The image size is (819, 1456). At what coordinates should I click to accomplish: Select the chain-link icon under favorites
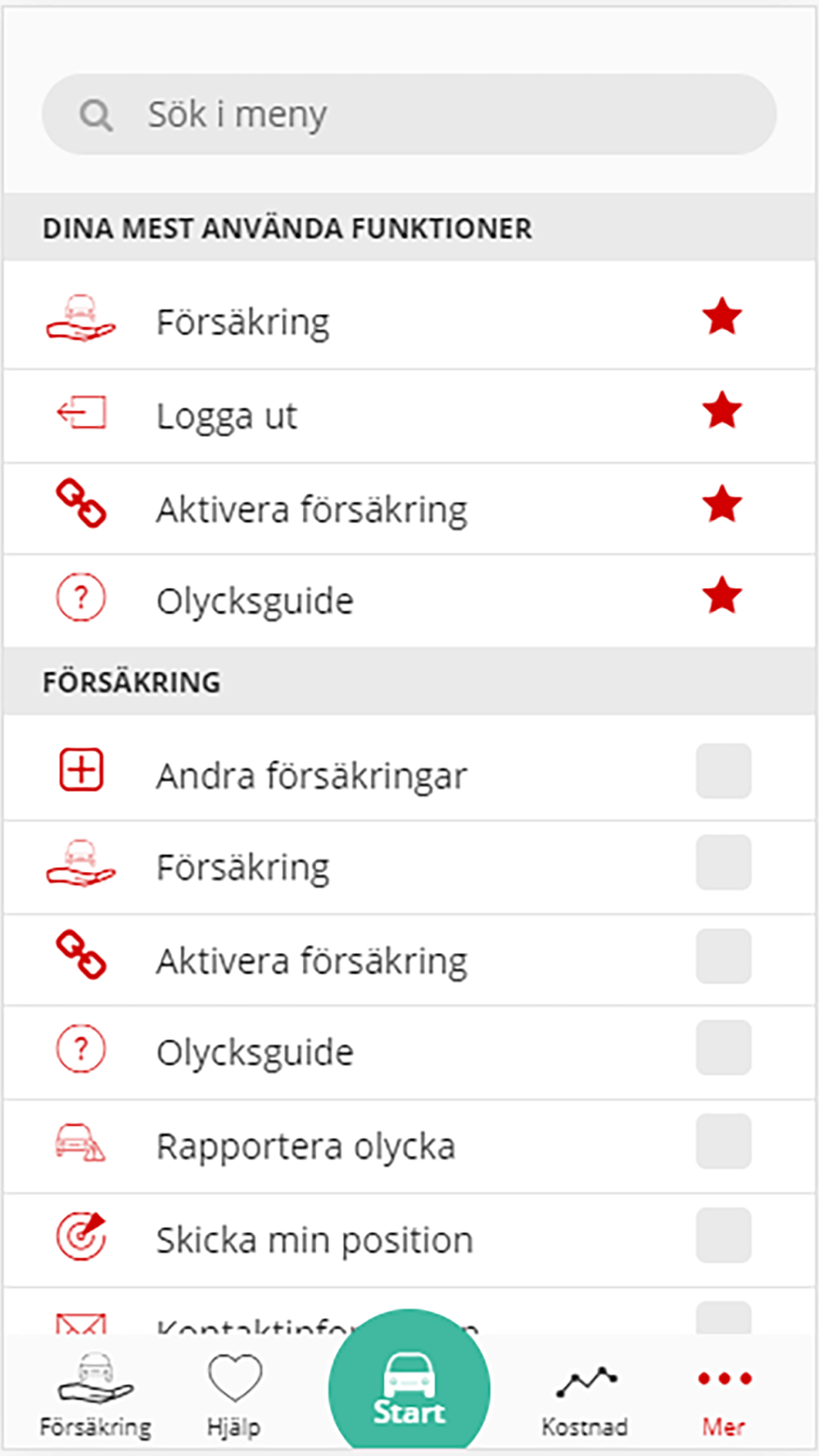(x=81, y=504)
